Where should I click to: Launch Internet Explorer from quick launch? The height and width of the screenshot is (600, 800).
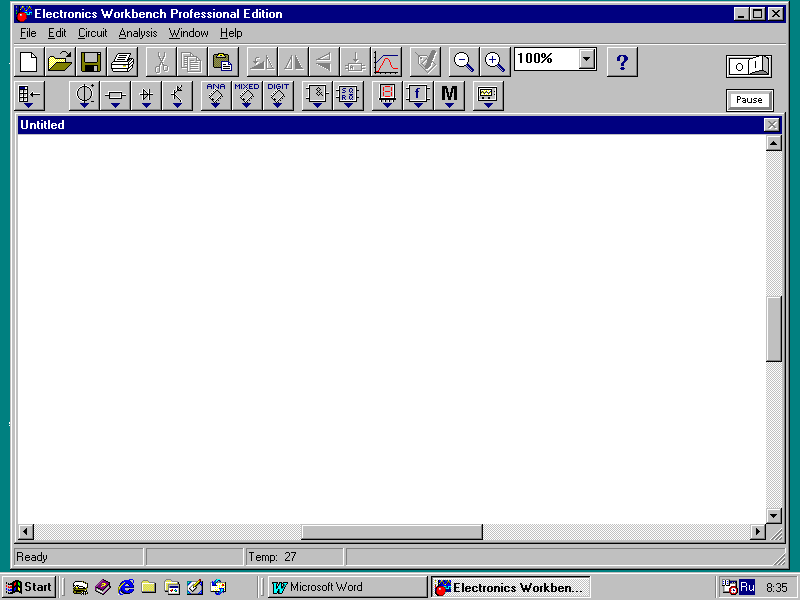pyautogui.click(x=126, y=587)
